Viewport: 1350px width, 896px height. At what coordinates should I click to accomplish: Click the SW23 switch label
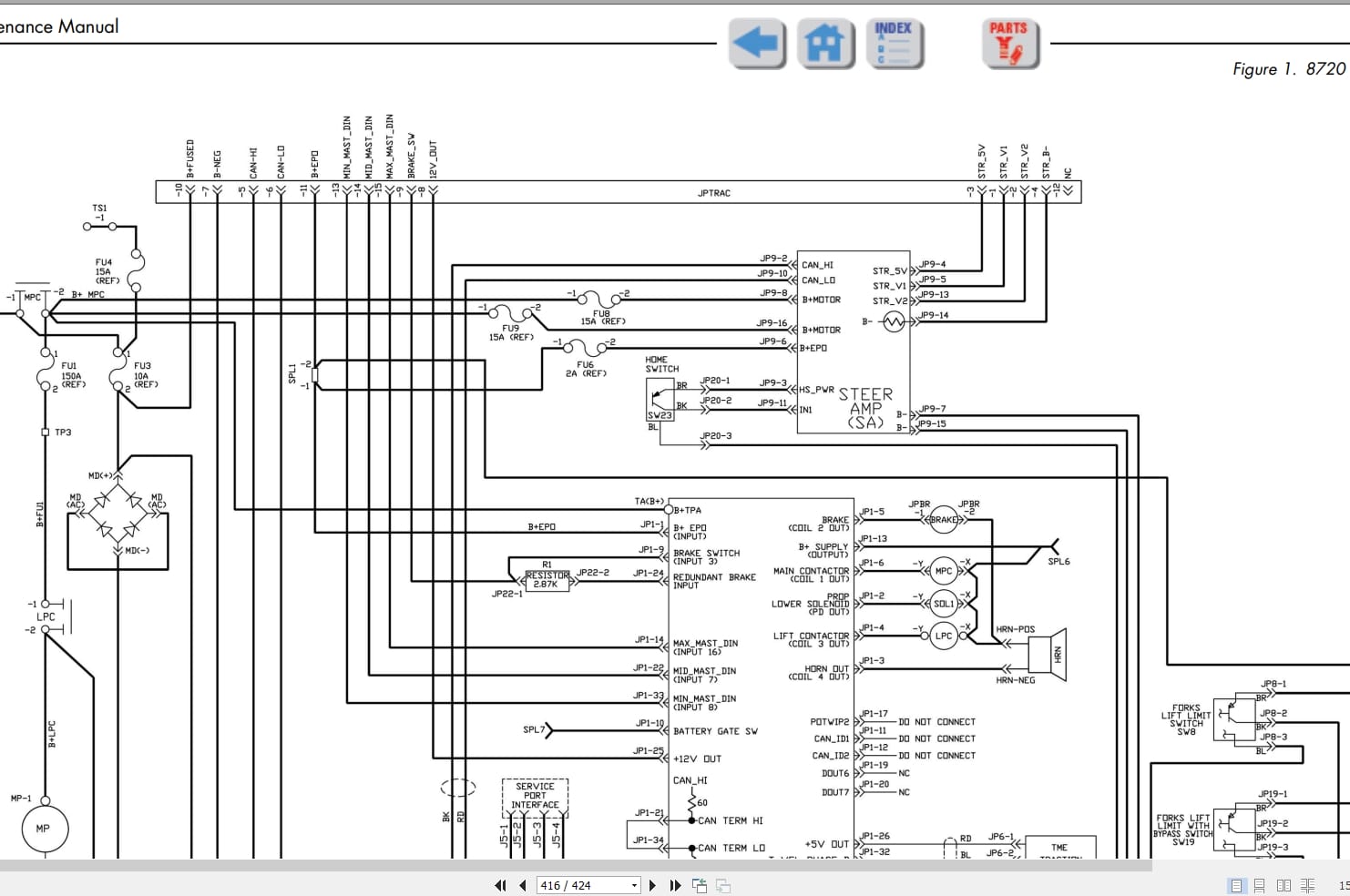[660, 415]
